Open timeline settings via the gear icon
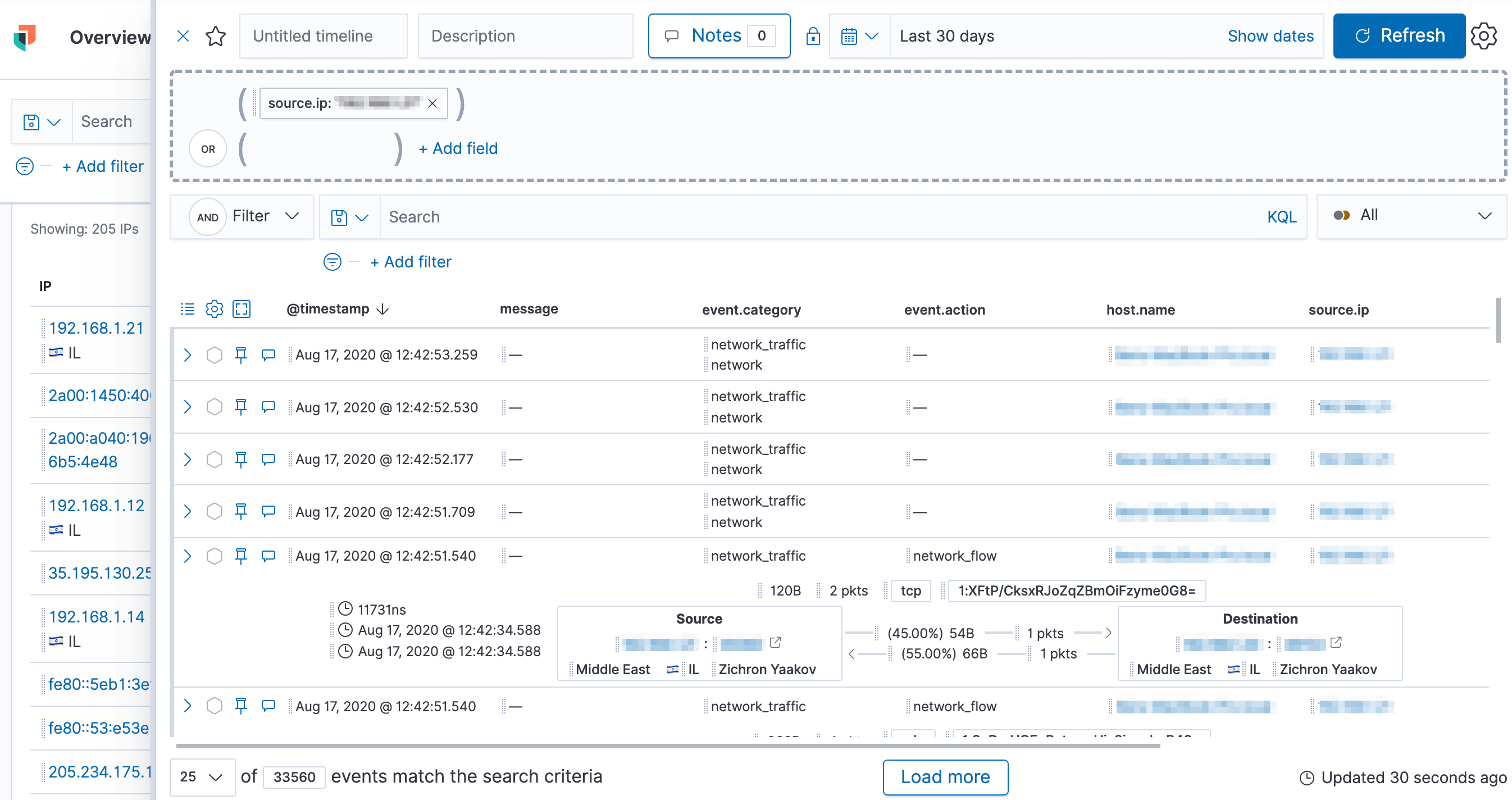The height and width of the screenshot is (800, 1512). pyautogui.click(x=1485, y=37)
